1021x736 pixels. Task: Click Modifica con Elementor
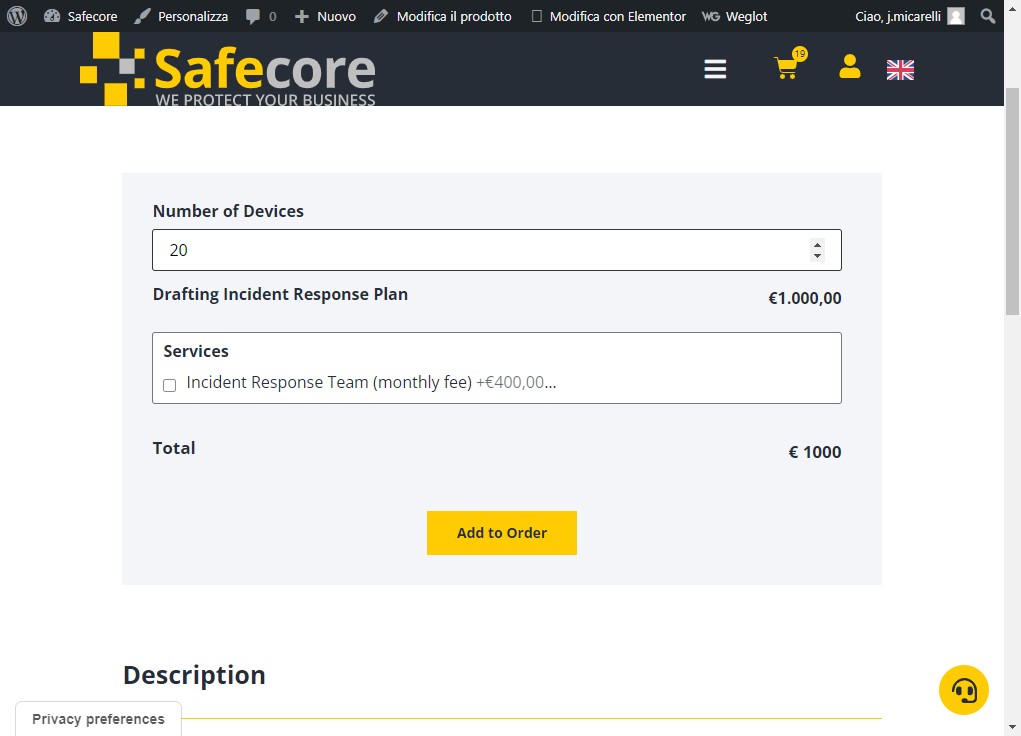coord(608,16)
